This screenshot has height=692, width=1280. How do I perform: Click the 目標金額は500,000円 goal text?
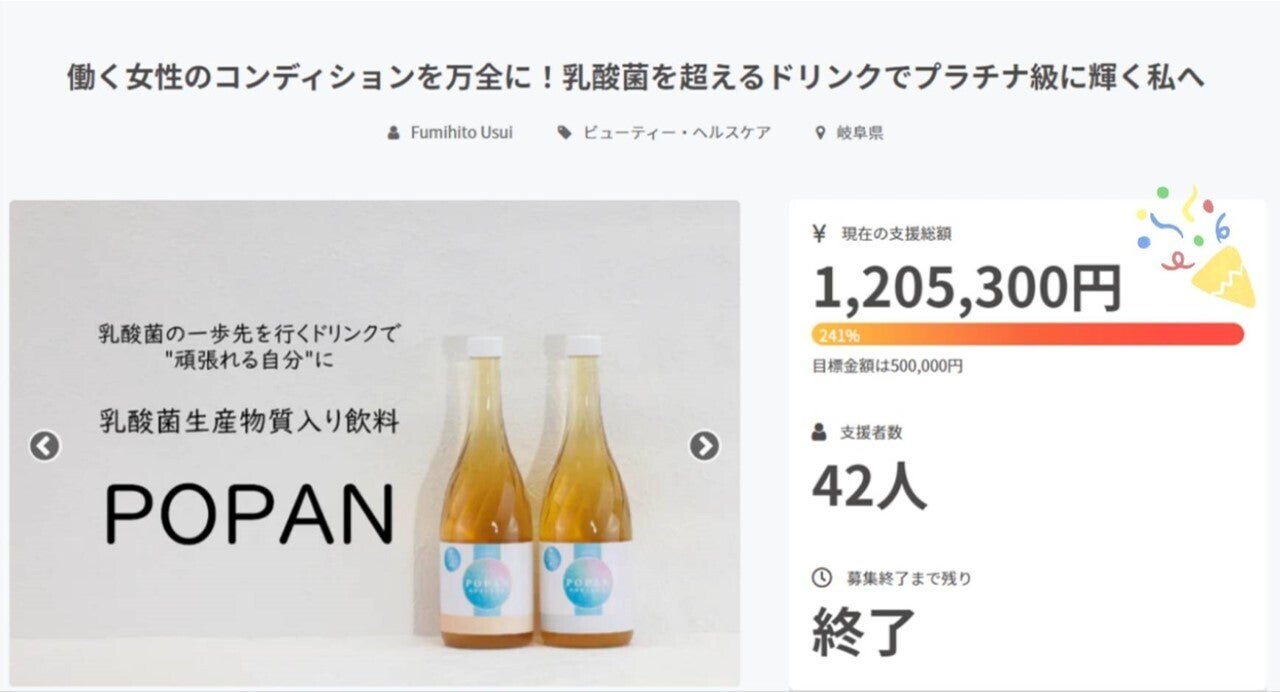click(x=887, y=366)
